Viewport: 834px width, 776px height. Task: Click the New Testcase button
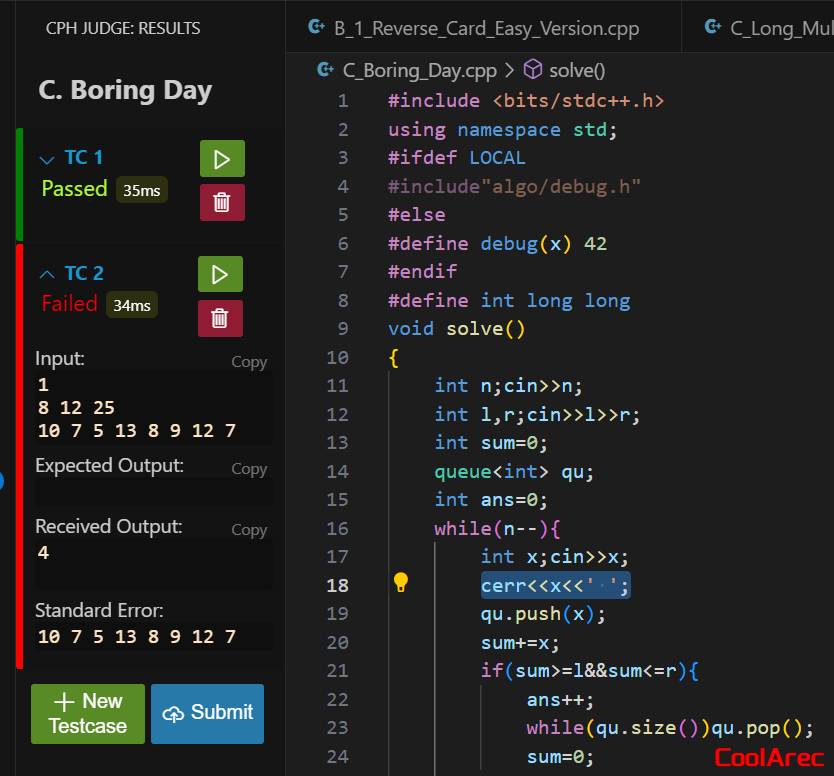(88, 713)
